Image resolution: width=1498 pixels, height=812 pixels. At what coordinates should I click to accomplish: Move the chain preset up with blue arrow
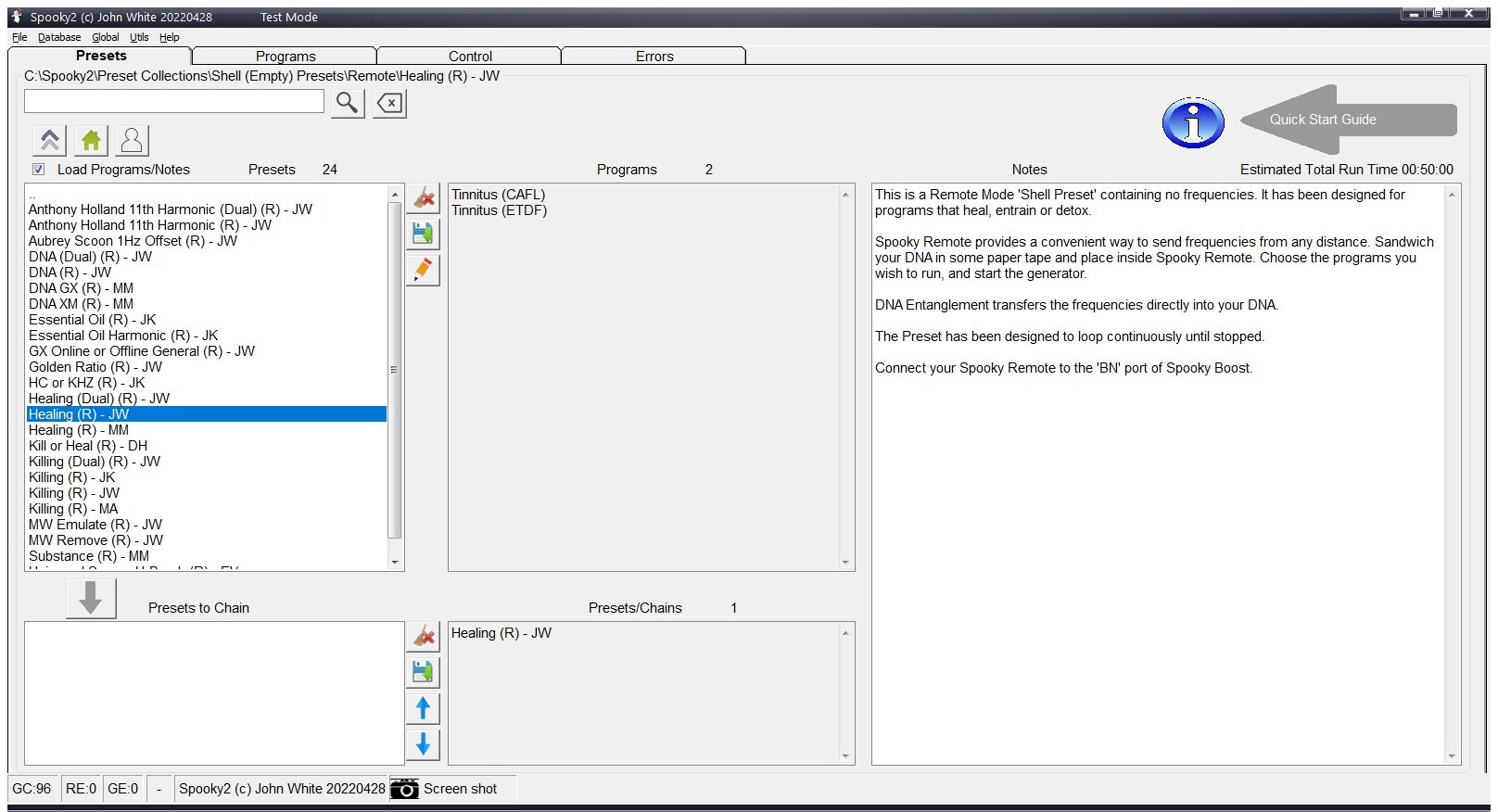[x=423, y=708]
